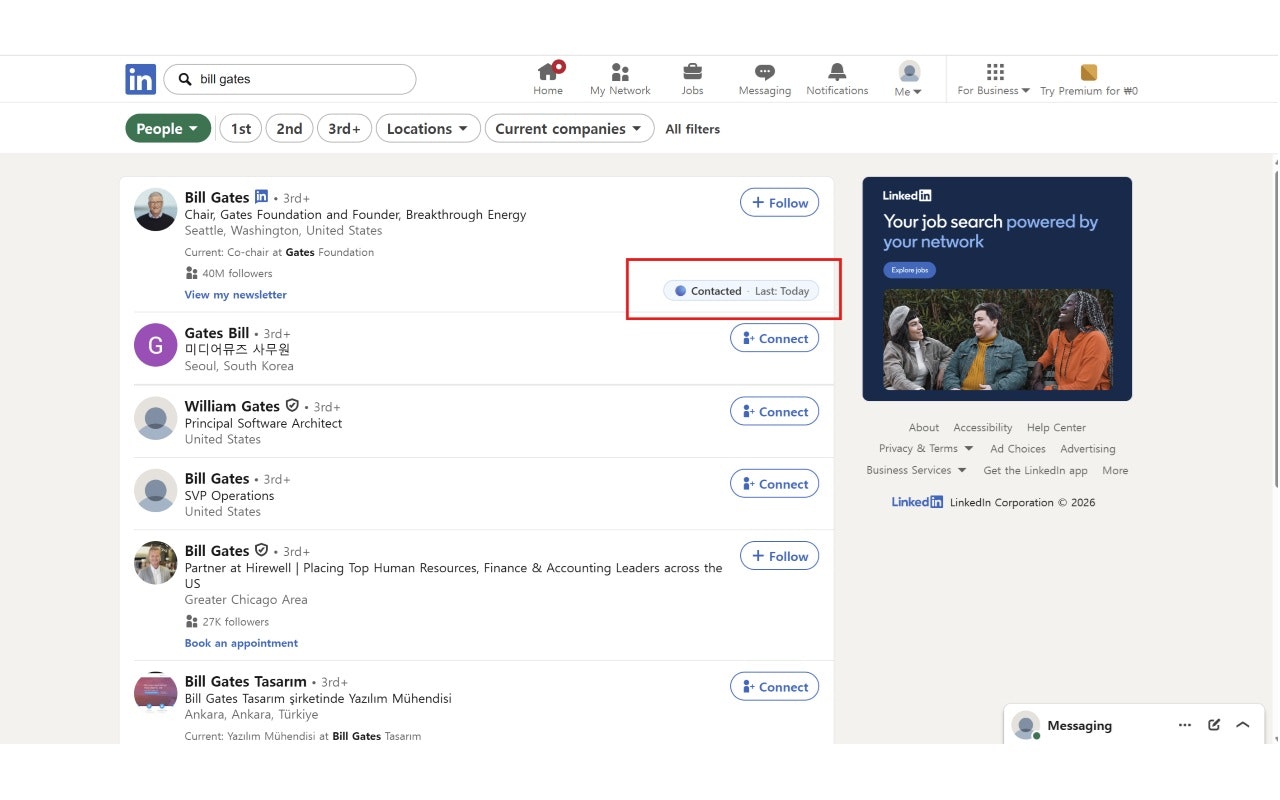This screenshot has width=1280, height=800.
Task: Click Bill Gates' LinkedIn verified badge
Action: tap(261, 197)
